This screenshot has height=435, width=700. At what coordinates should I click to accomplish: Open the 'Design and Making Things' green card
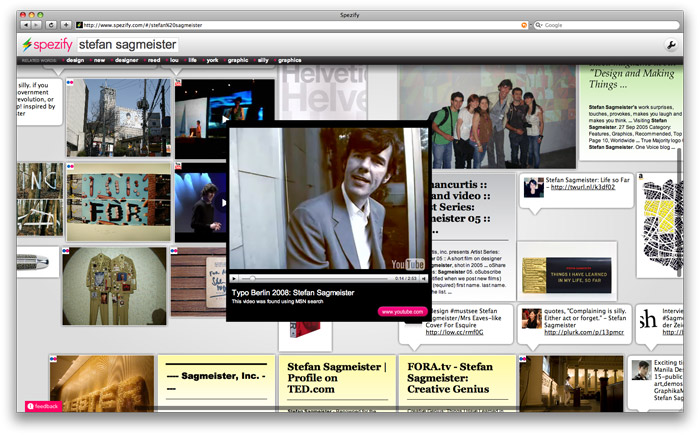631,113
